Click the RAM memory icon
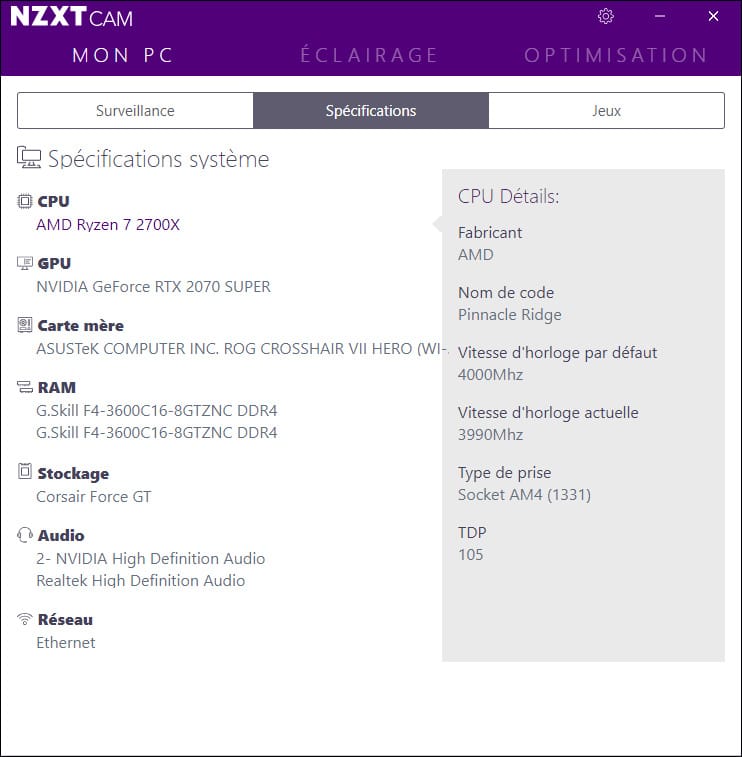Viewport: 742px width, 757px height. (25, 387)
